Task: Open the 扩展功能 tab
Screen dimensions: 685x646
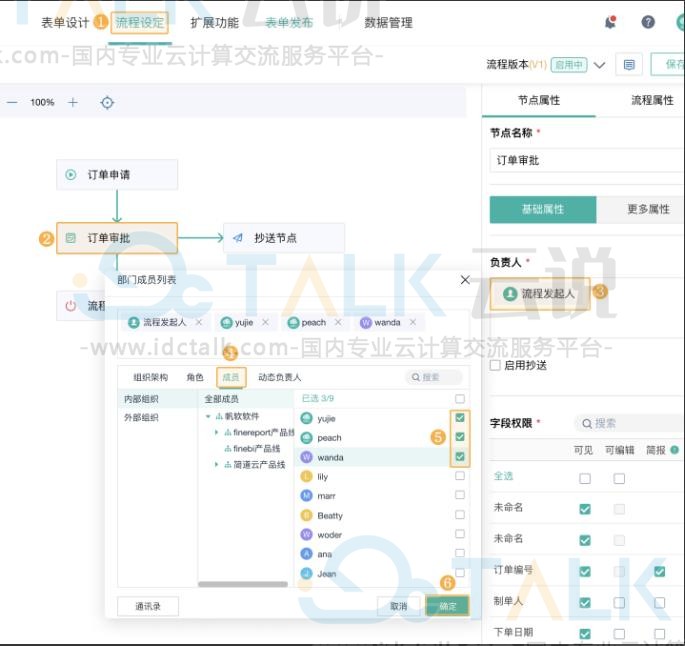Action: tap(214, 23)
